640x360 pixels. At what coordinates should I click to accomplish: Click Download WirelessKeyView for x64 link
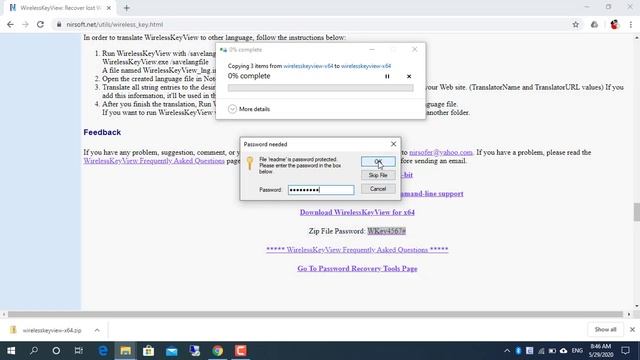click(x=357, y=212)
